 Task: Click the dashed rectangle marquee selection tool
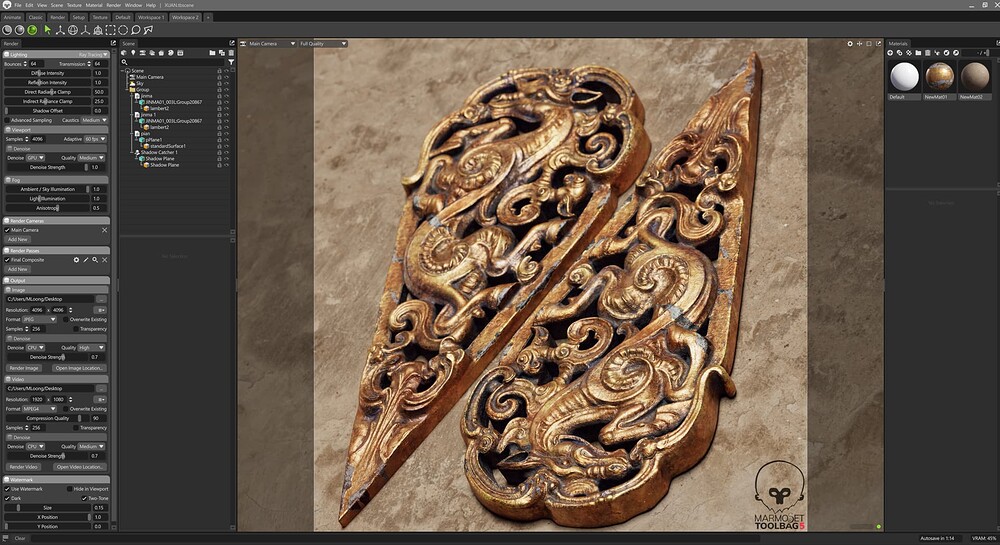click(x=110, y=30)
